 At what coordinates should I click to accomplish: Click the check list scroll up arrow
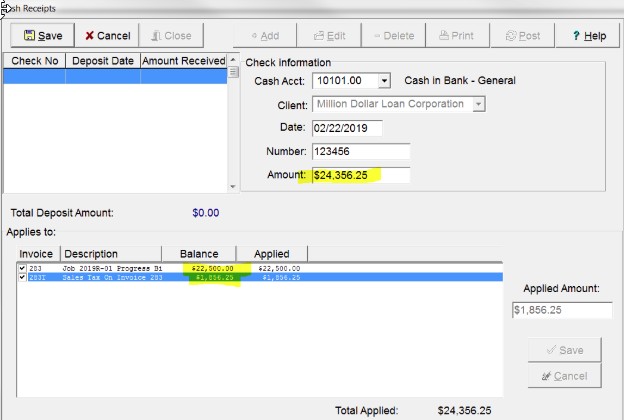pos(233,60)
